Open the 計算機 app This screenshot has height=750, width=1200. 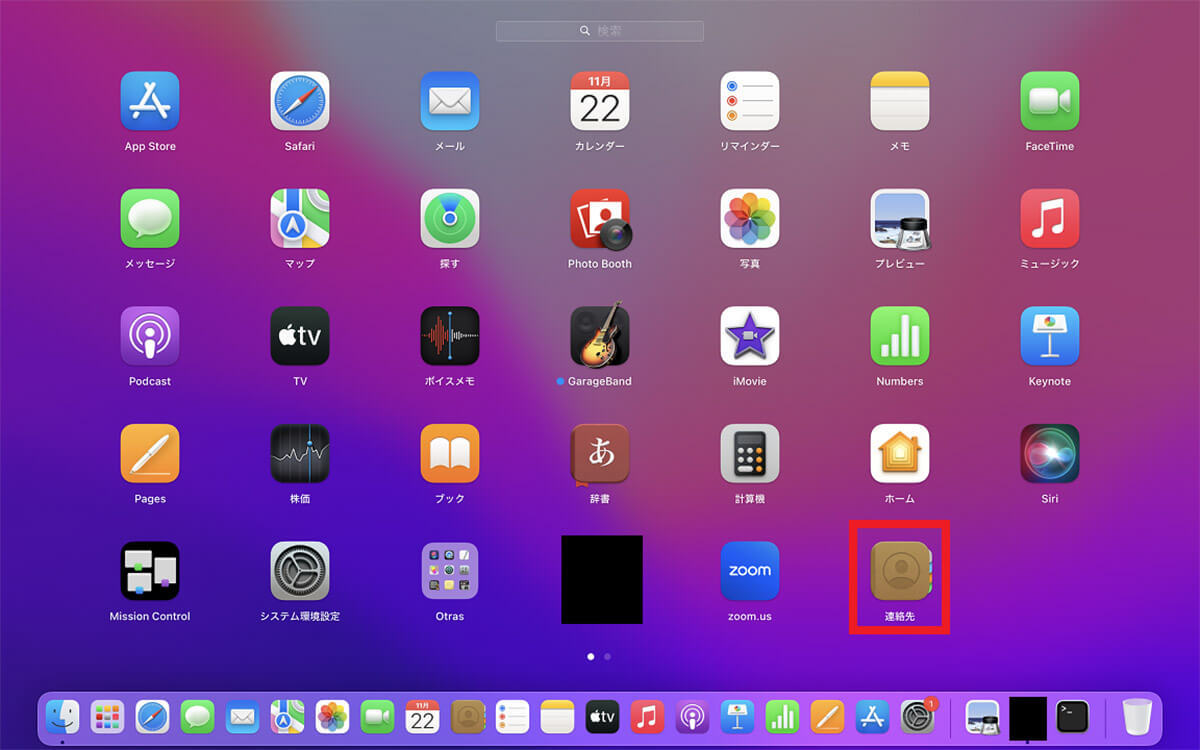750,453
